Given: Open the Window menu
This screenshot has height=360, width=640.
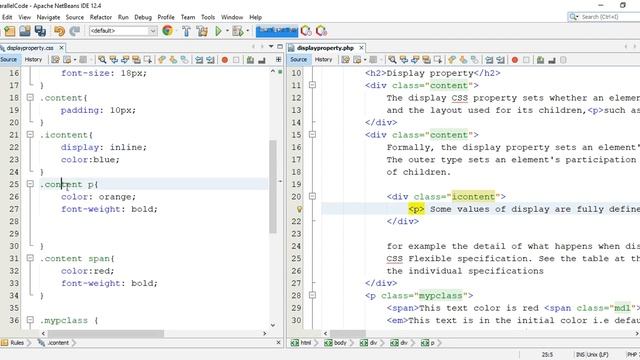Looking at the screenshot, I should [x=232, y=17].
